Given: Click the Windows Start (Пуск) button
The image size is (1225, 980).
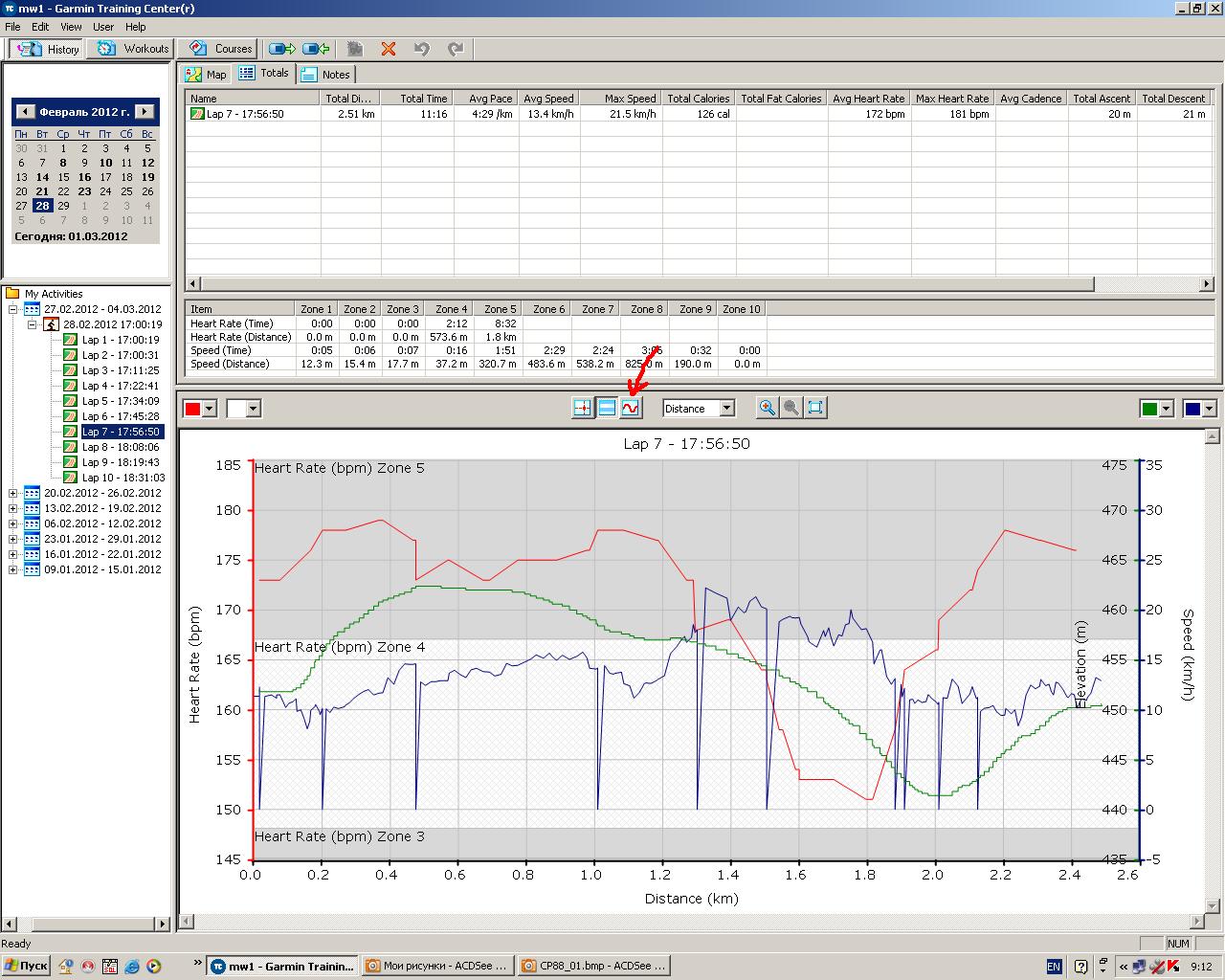Looking at the screenshot, I should click(27, 966).
